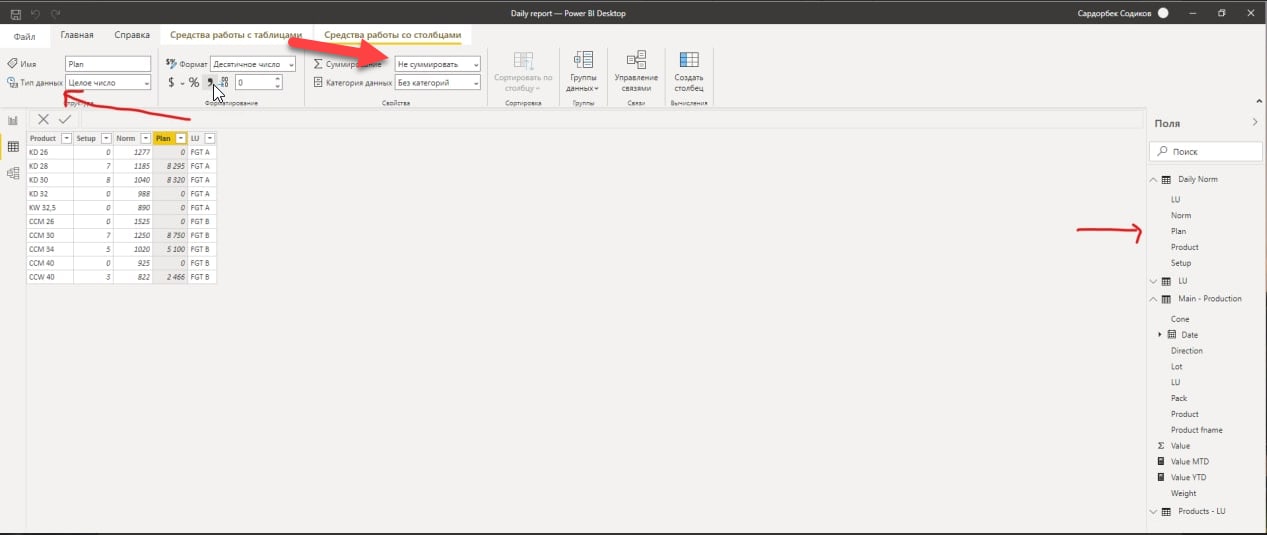The height and width of the screenshot is (535, 1267).
Task: Open filter dropdown on Plan column
Action: (180, 138)
